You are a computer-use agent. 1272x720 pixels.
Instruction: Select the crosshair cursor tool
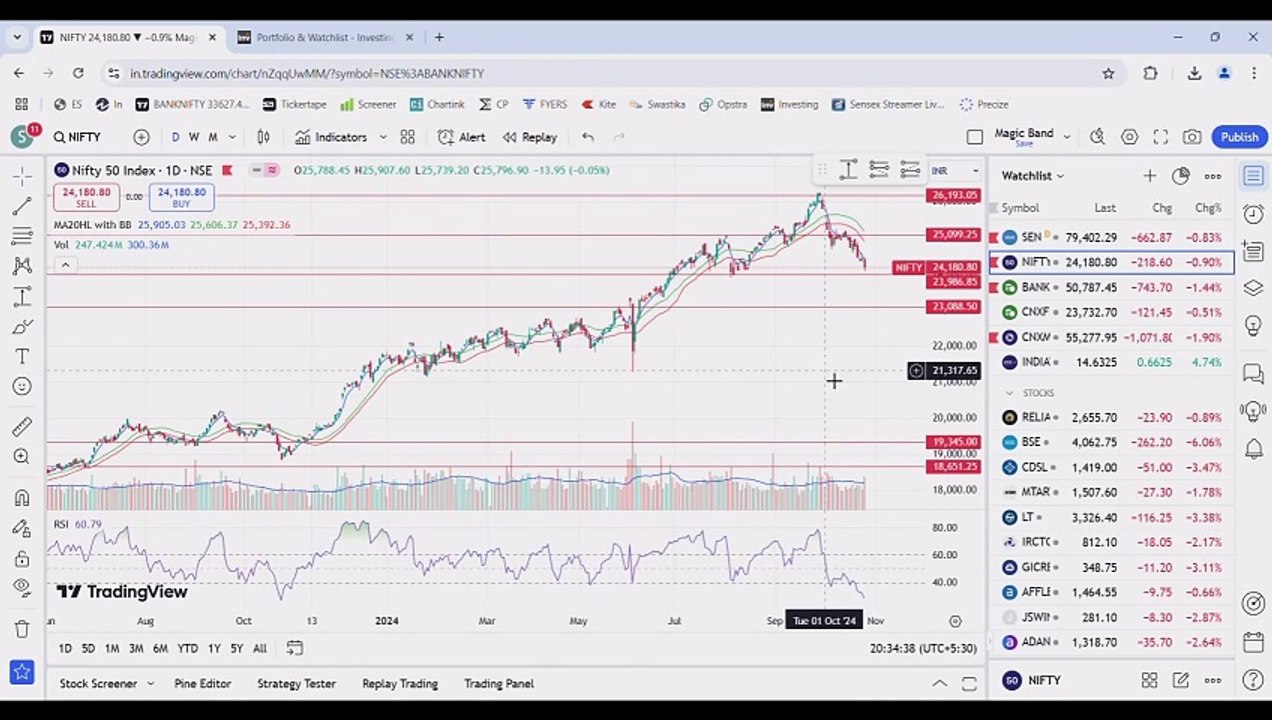[x=21, y=176]
